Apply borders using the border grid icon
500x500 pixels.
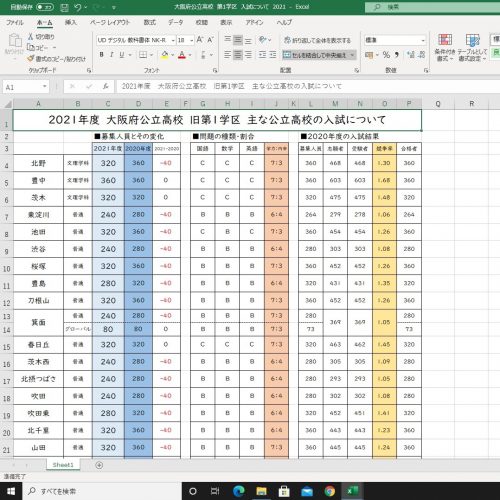click(143, 55)
